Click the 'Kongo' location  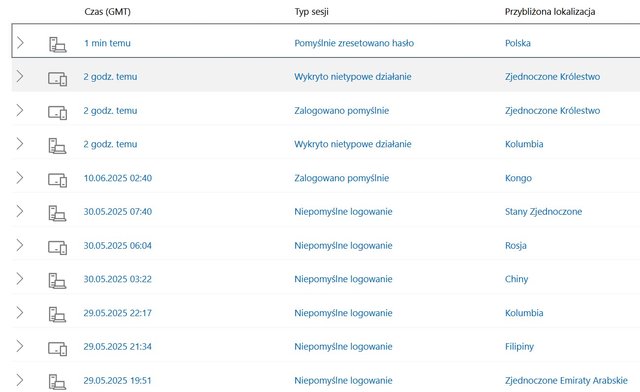point(518,178)
